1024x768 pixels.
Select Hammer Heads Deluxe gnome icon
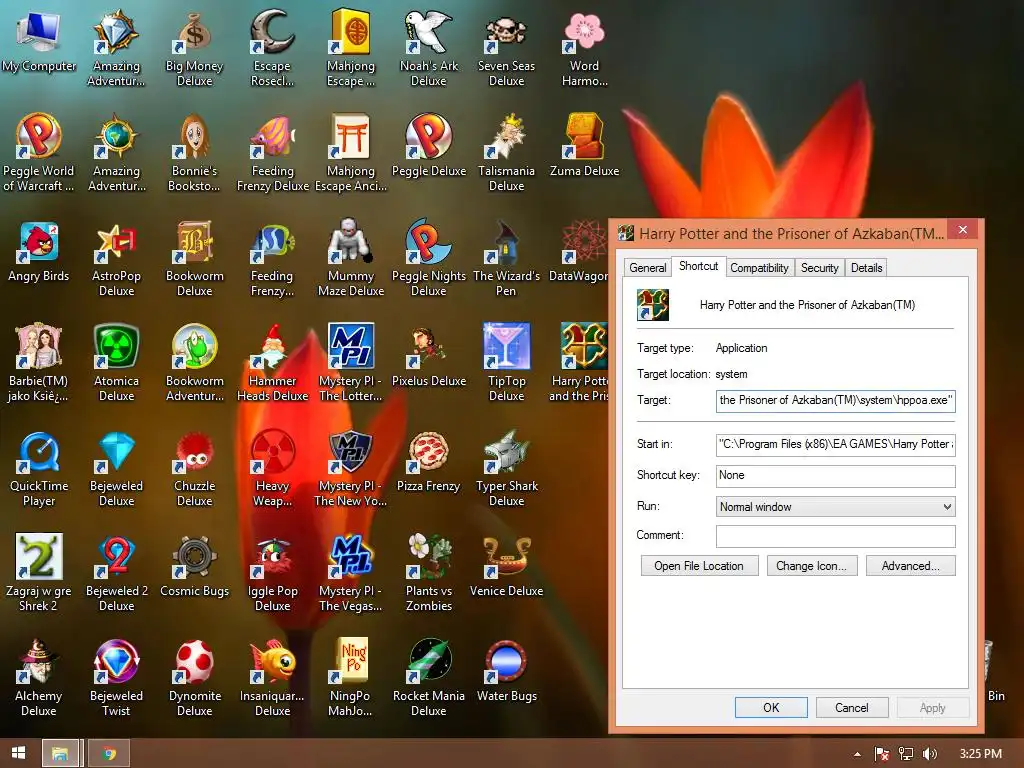pyautogui.click(x=272, y=347)
